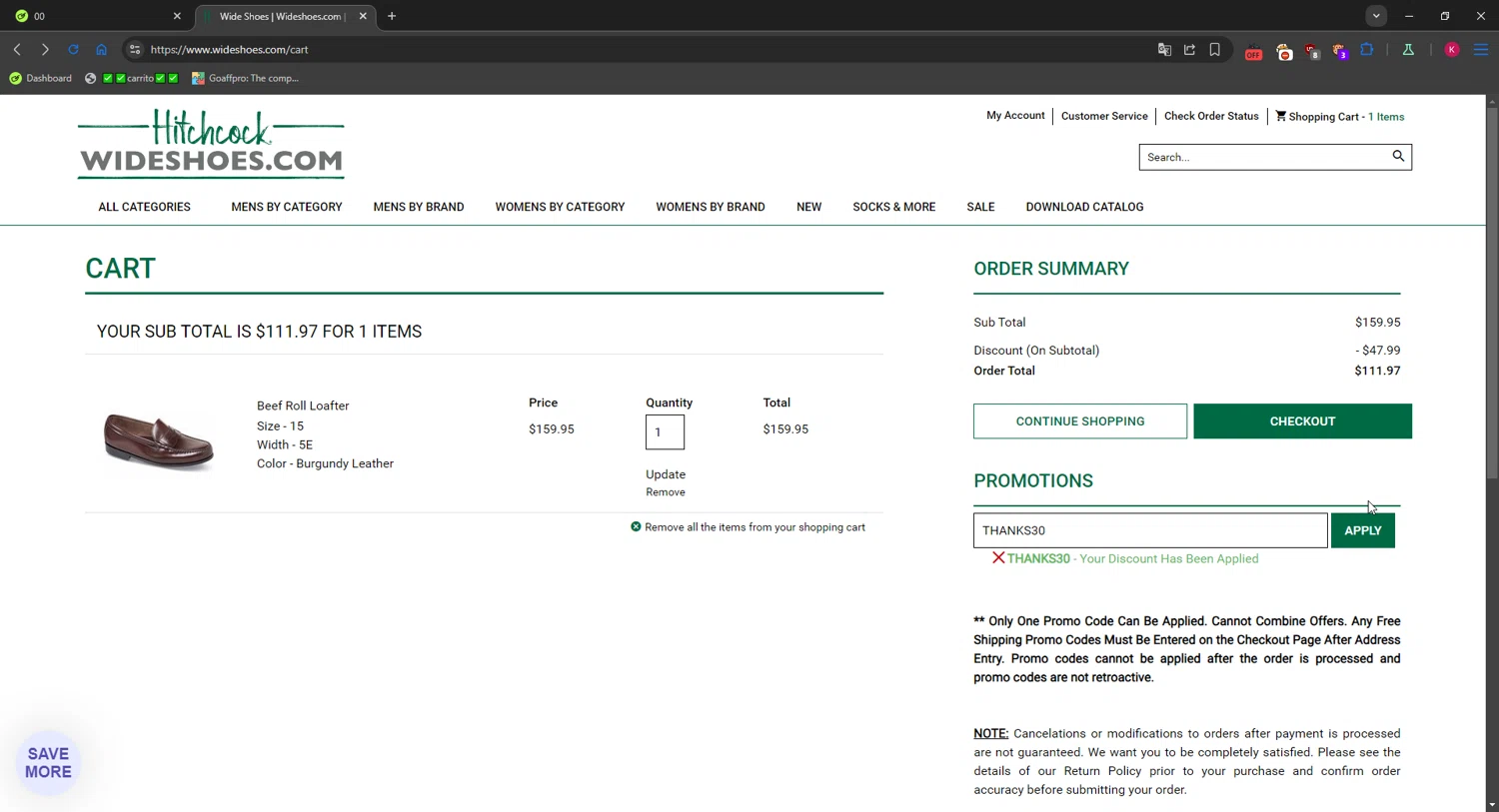This screenshot has width=1499, height=812.
Task: Select the Order Total value $111.97
Action: [x=1377, y=371]
